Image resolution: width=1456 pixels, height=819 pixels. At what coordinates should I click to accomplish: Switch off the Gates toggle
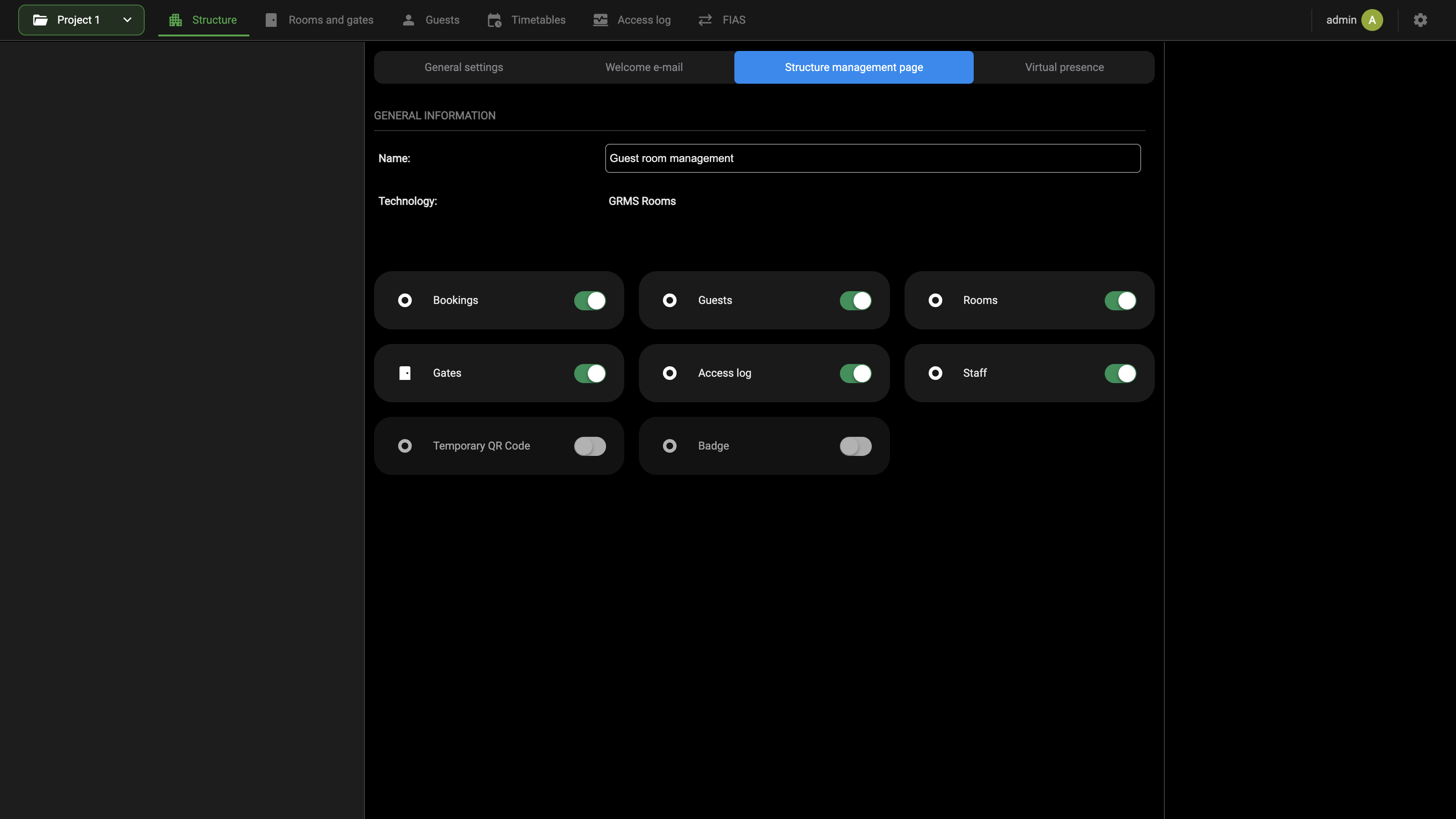(590, 374)
